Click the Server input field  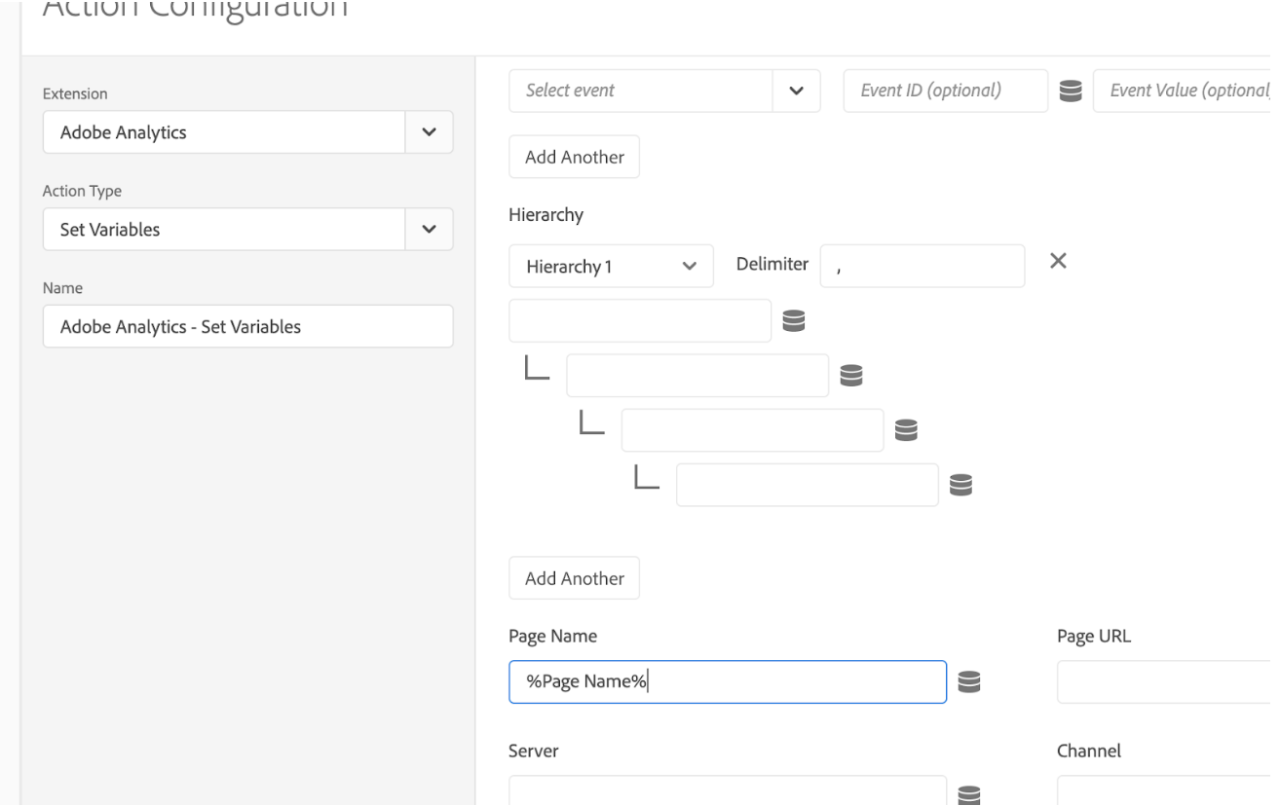pos(728,790)
